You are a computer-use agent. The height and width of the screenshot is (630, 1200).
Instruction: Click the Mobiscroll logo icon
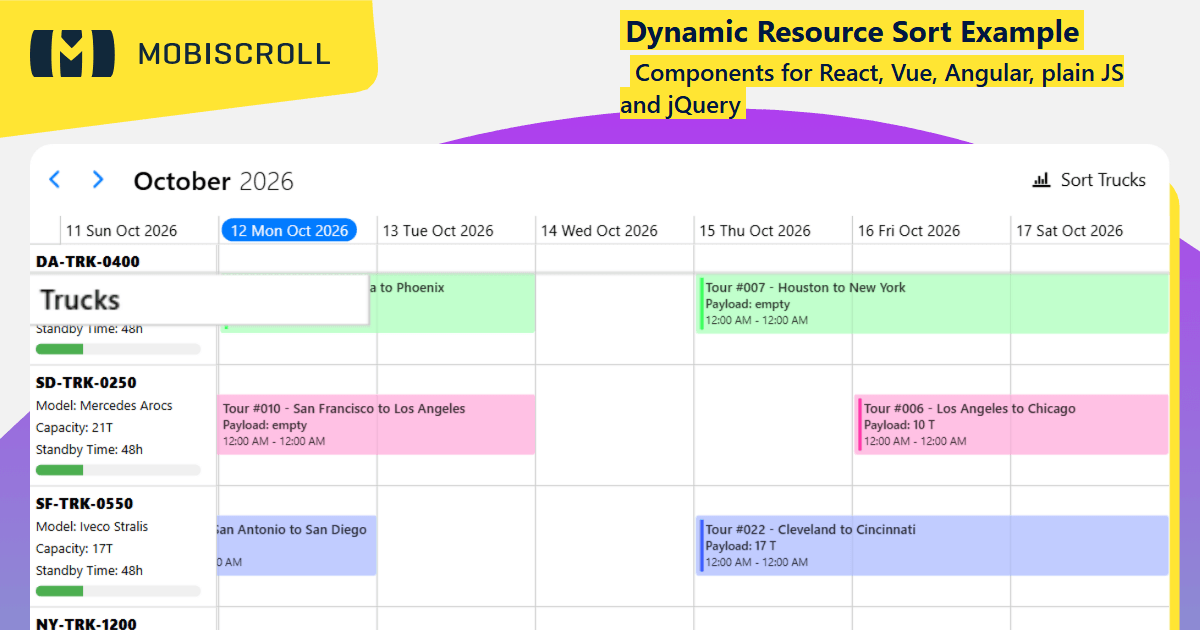coord(72,53)
